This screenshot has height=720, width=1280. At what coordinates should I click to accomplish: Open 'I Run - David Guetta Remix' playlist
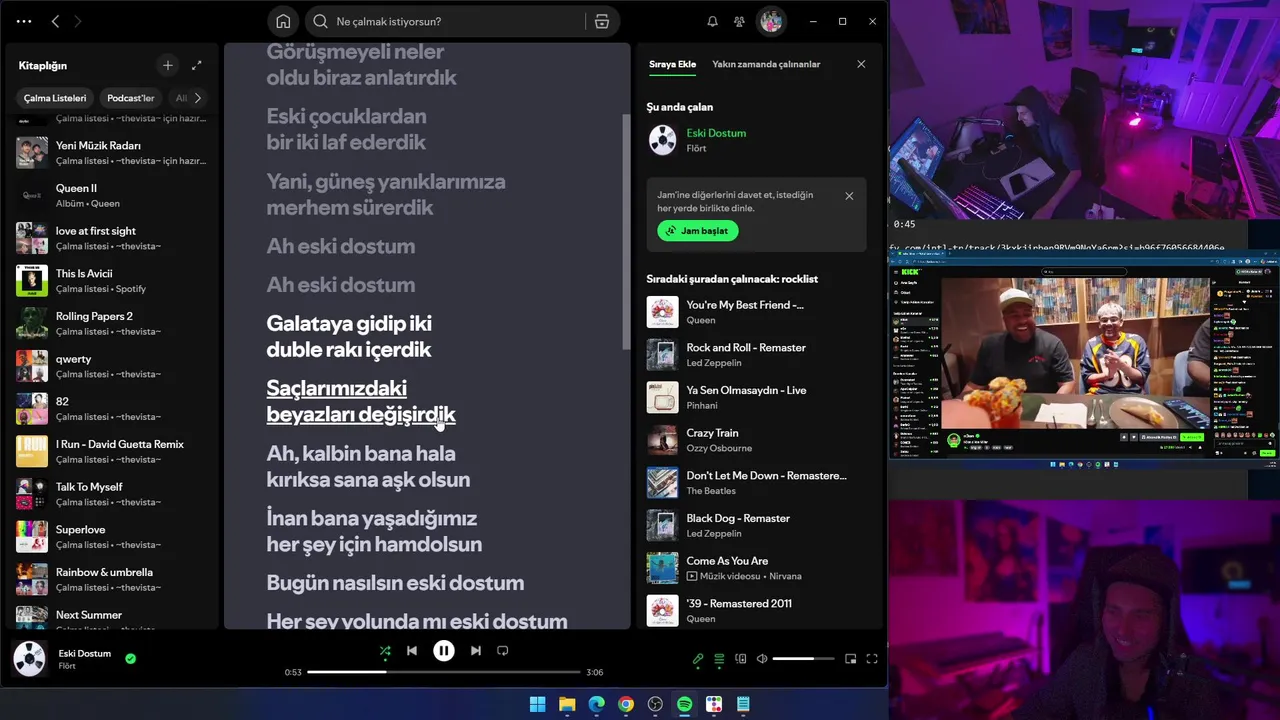pos(111,451)
